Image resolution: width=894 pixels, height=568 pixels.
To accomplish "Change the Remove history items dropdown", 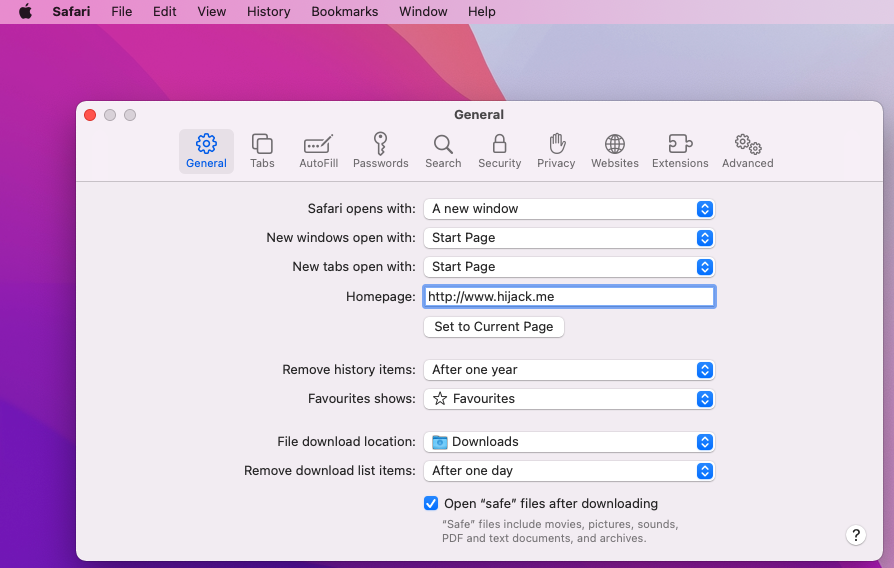I will [x=569, y=370].
